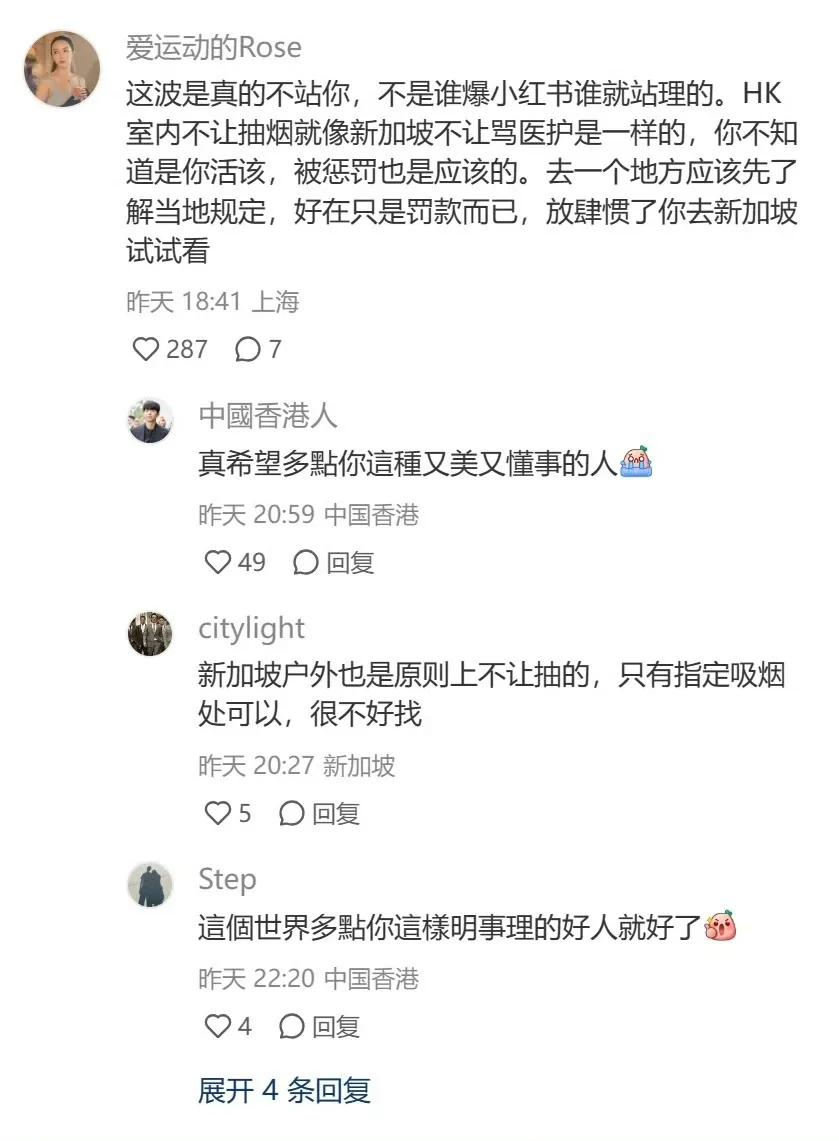Select 回复 text under 中國香港人's comment
Screen dimensions: 839x1141
(350, 562)
